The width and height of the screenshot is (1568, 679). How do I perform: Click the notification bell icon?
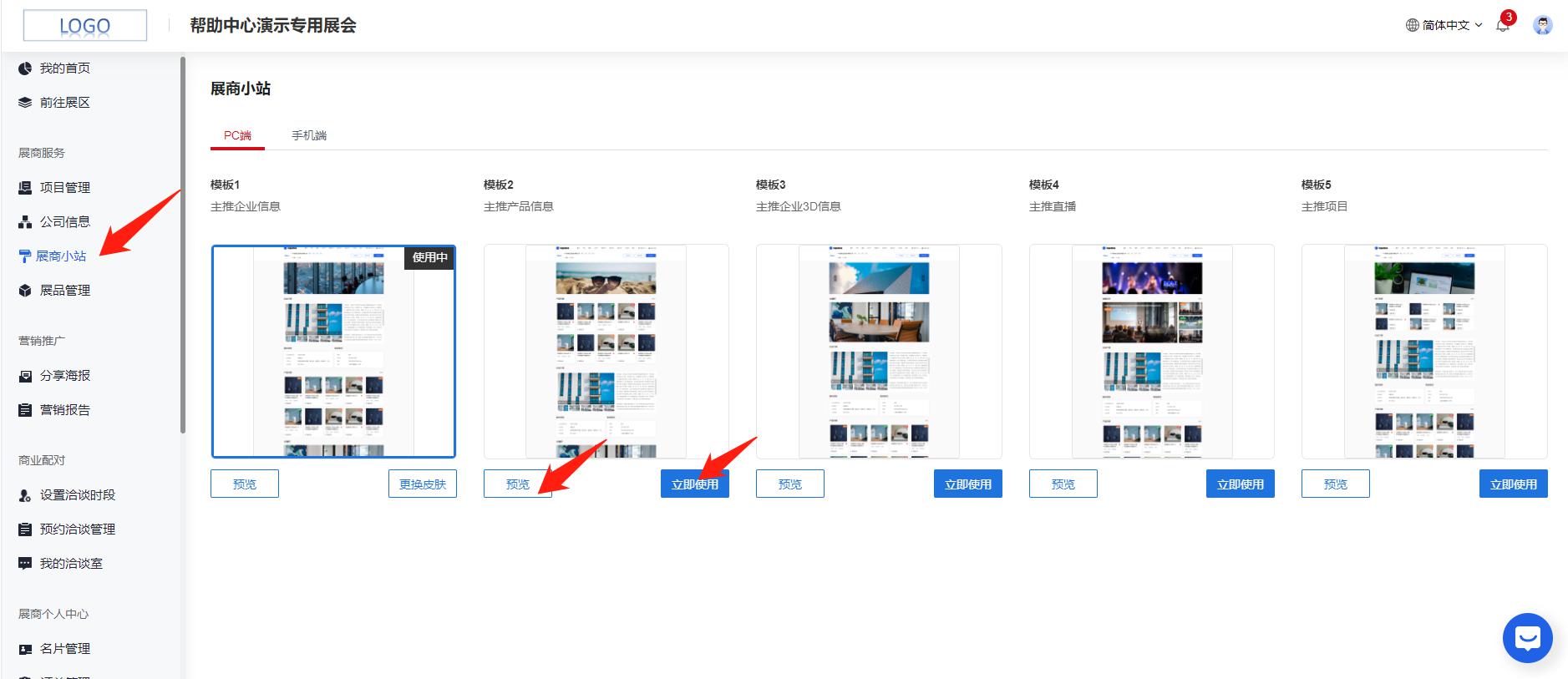(x=1502, y=25)
